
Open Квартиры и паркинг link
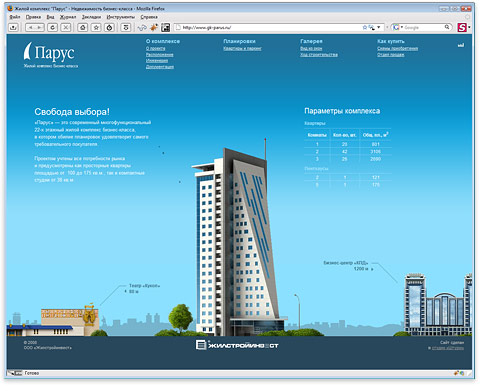[x=242, y=49]
